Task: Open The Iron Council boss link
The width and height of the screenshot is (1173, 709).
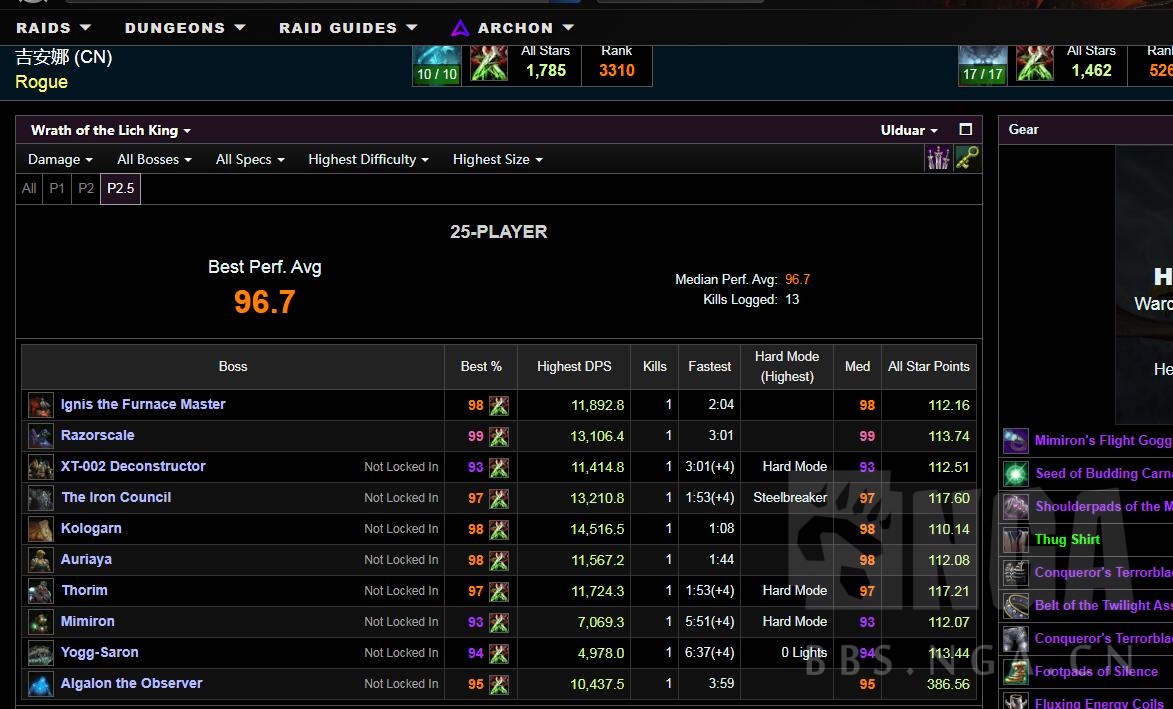Action: [116, 497]
